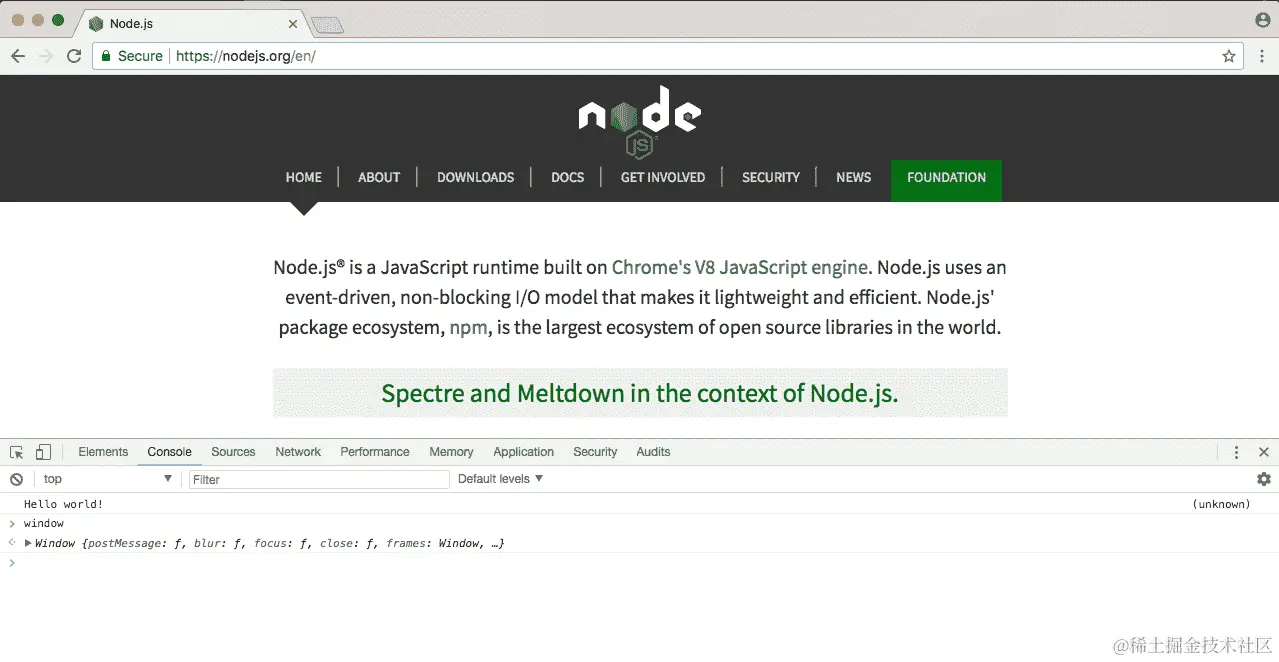Open the HOME navigation link
The height and width of the screenshot is (662, 1279).
click(303, 178)
